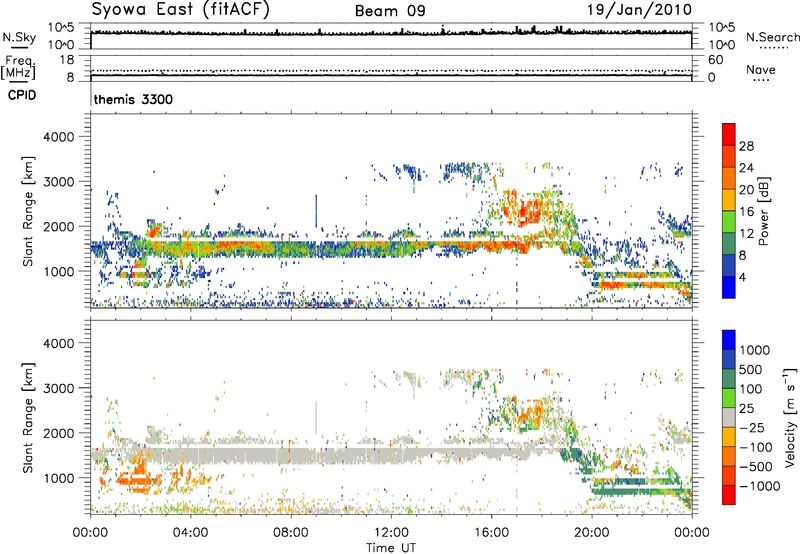Click the red swatch on power colorbar

(729, 134)
